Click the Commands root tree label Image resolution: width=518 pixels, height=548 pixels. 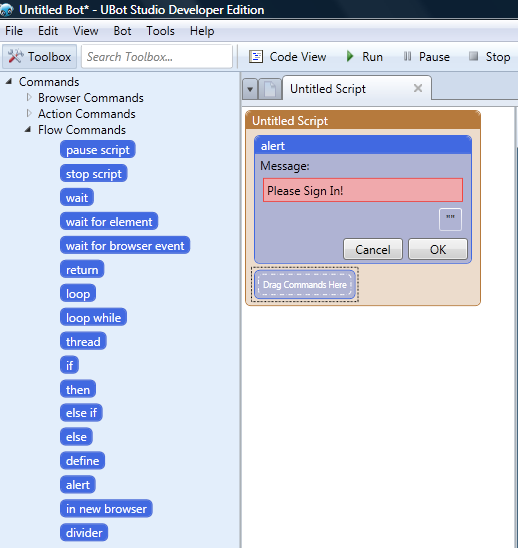49,81
